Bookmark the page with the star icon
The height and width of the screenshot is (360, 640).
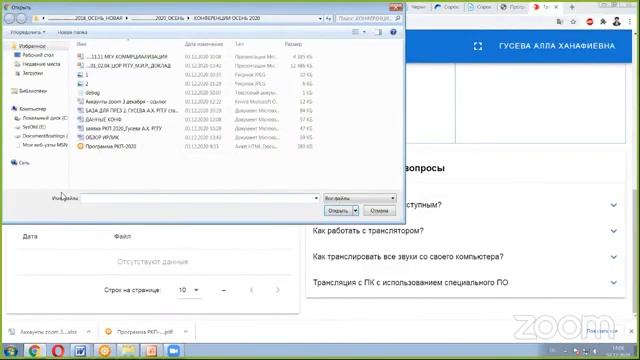[x=573, y=22]
